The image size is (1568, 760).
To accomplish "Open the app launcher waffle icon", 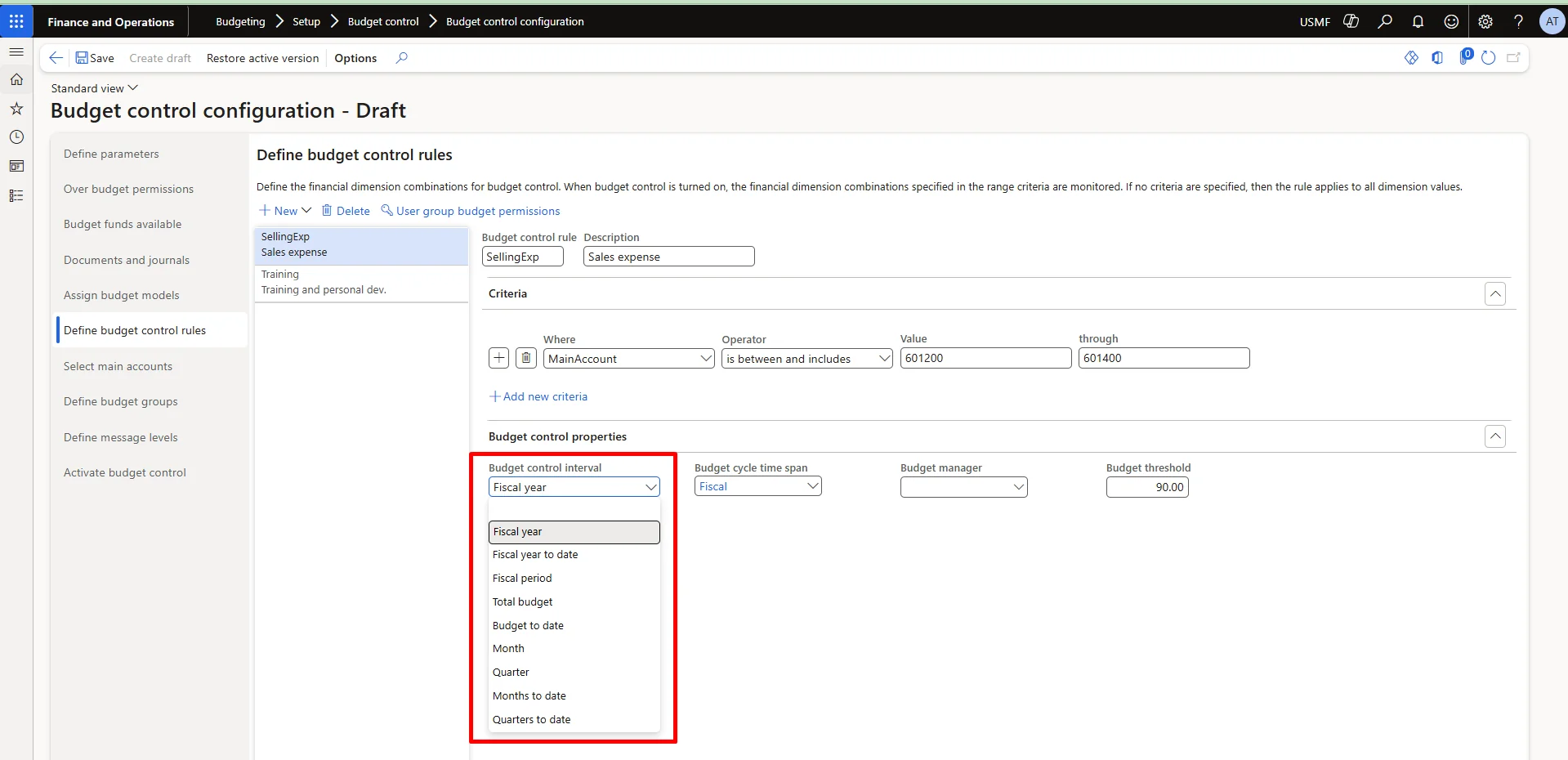I will pos(16,21).
